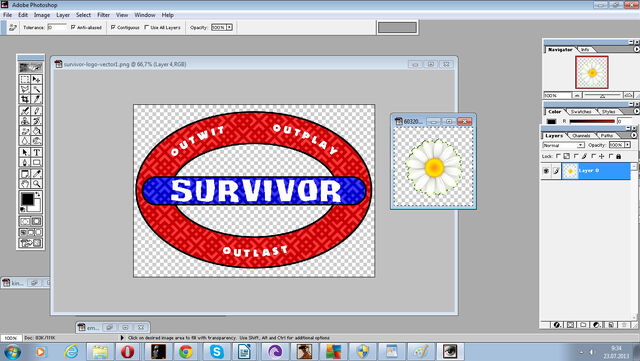Select the Clone Stamp tool
The height and width of the screenshot is (361, 640).
pyautogui.click(x=25, y=120)
